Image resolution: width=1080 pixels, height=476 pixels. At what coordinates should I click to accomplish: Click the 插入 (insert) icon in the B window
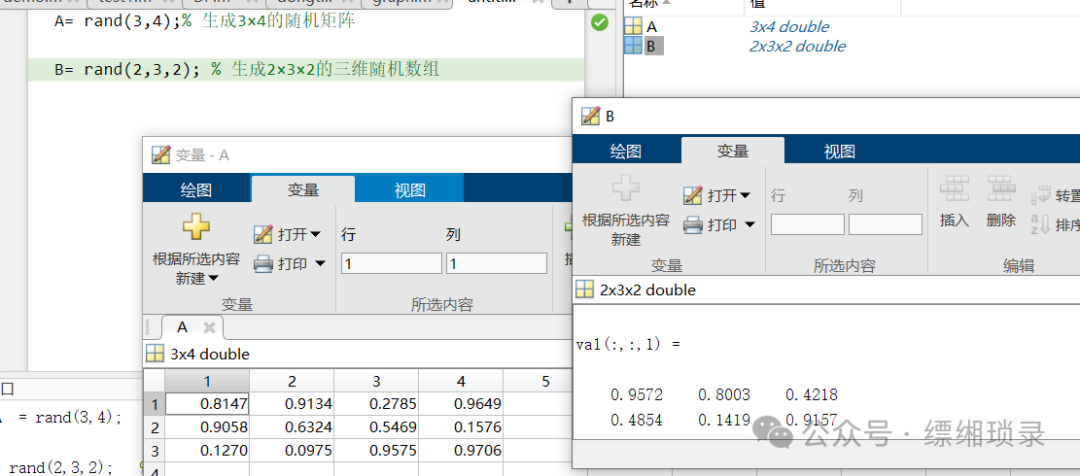point(955,190)
